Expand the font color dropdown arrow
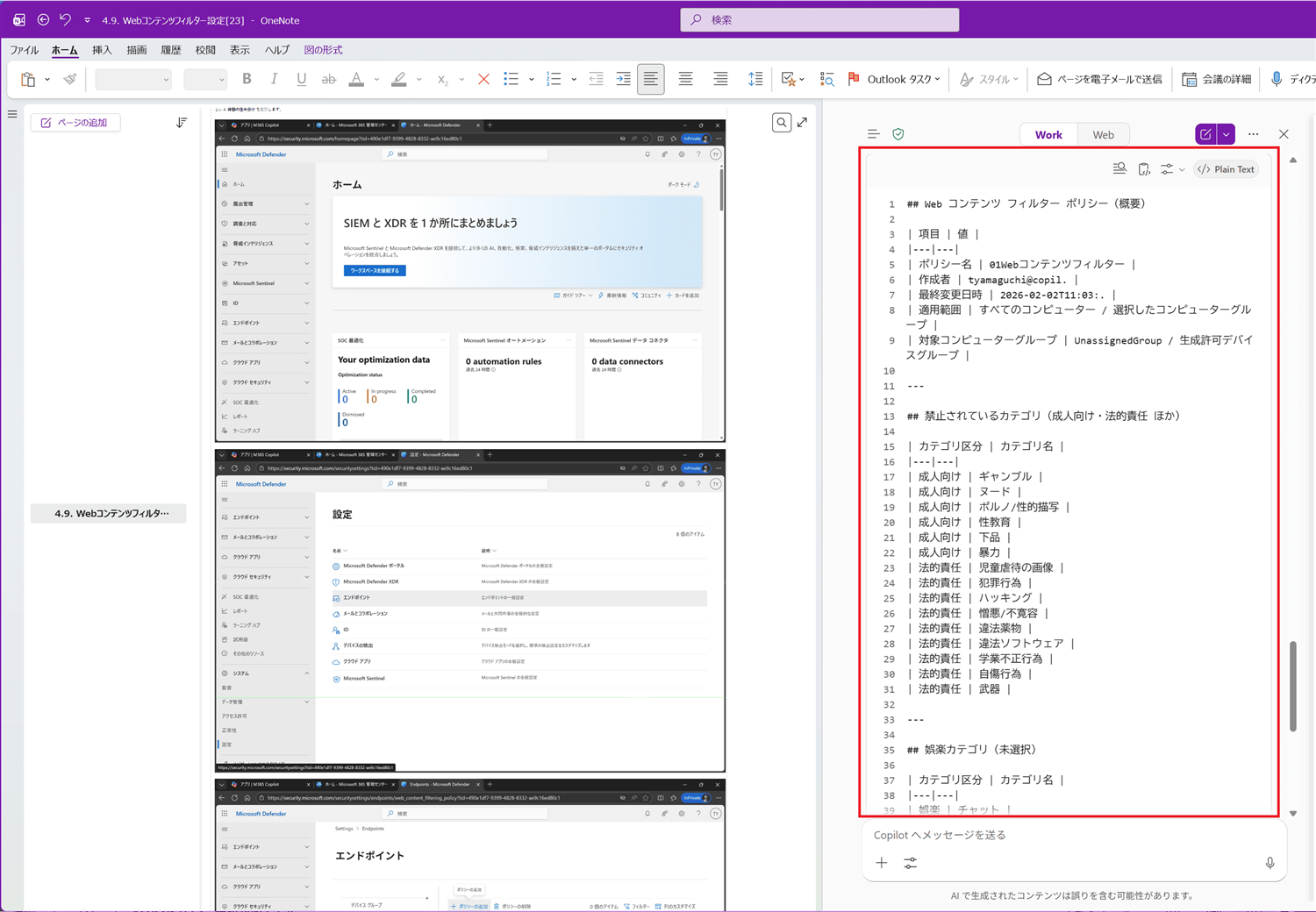Screen dimensions: 1316x912 376,80
